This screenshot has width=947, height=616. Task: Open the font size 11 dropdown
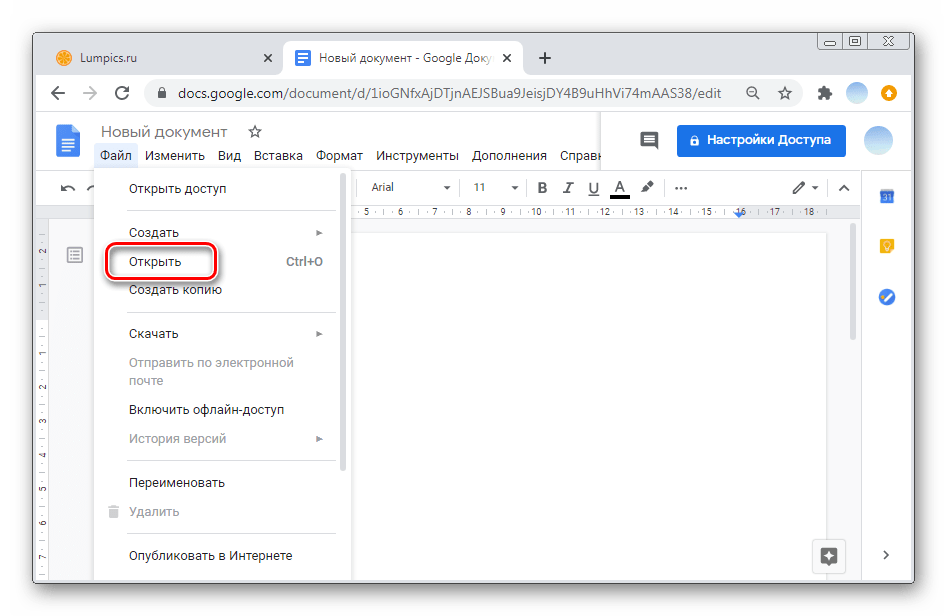(496, 188)
